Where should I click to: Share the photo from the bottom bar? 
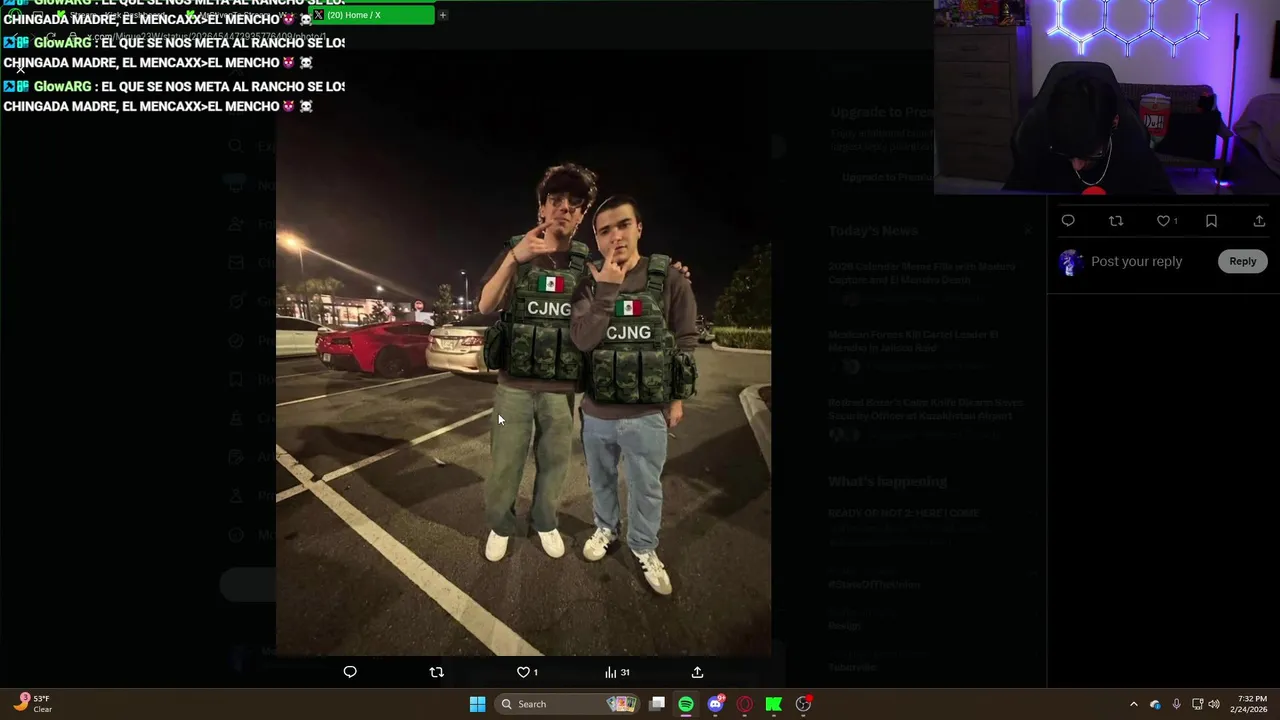click(x=697, y=672)
